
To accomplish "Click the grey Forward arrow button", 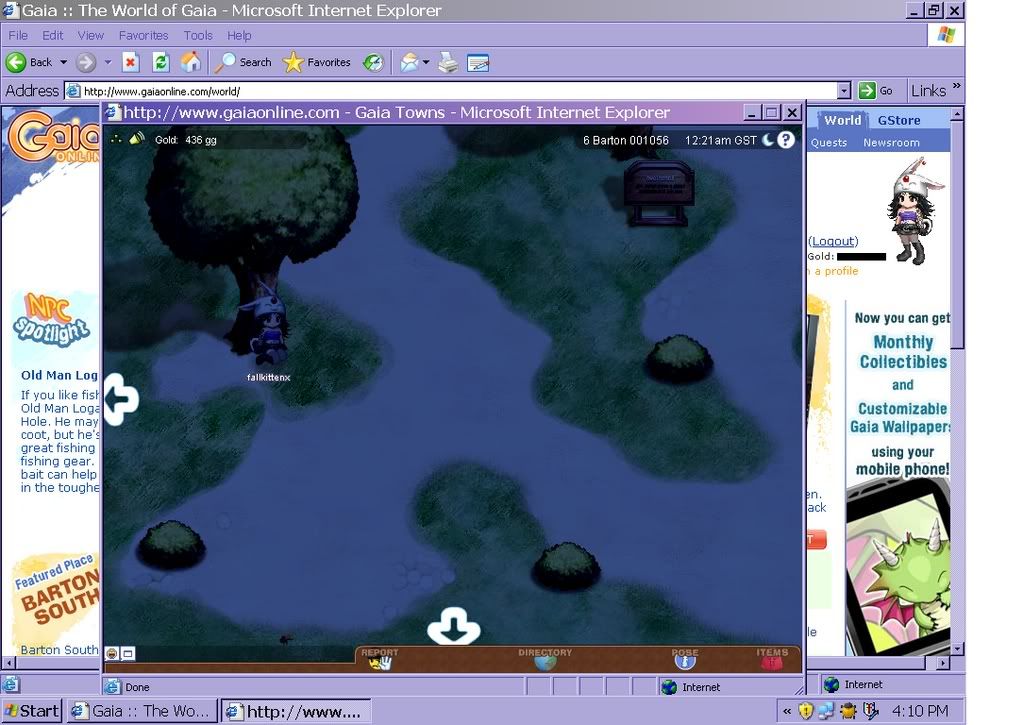I will (85, 63).
